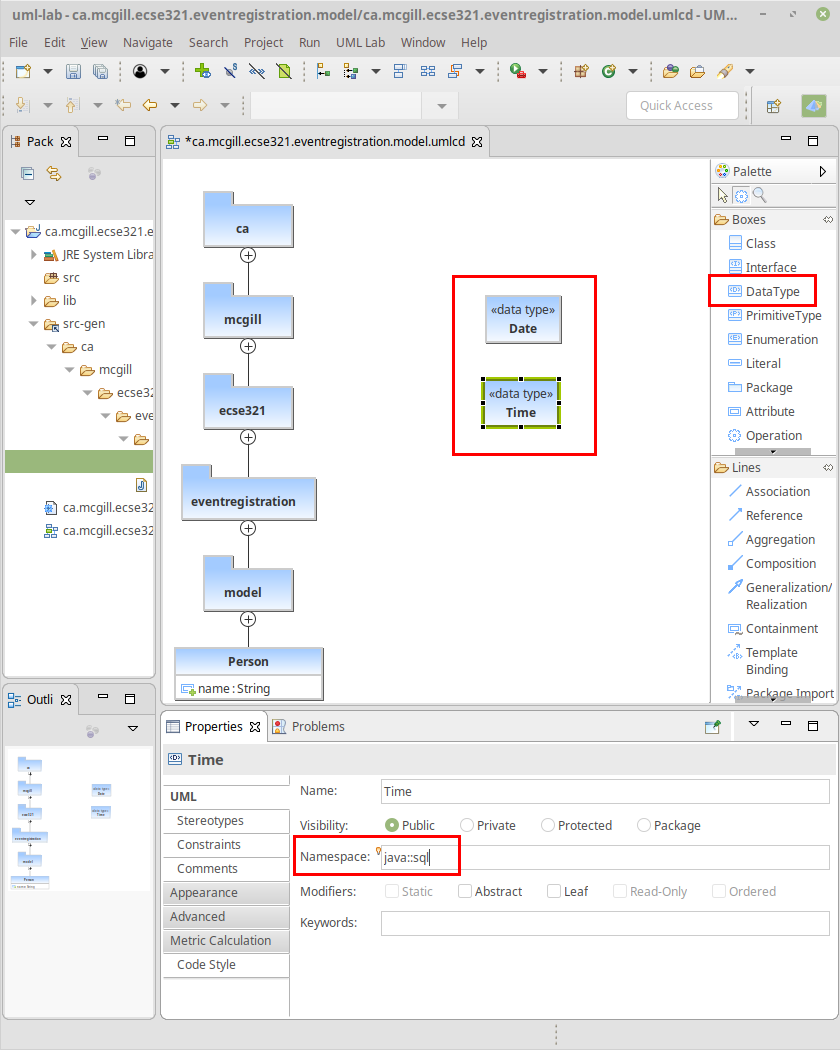This screenshot has height=1050, width=840.
Task: Click the palette selection arrow tool
Action: (722, 195)
